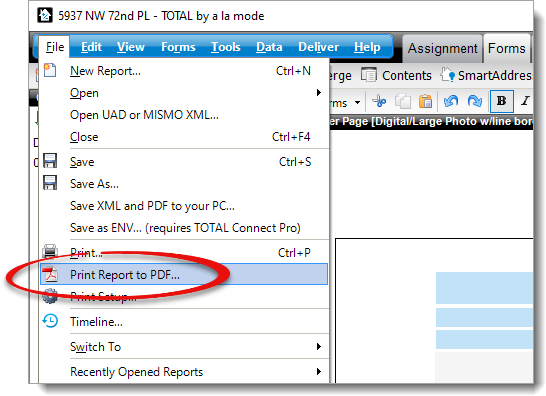Choose Save as ENV option

coord(184,227)
